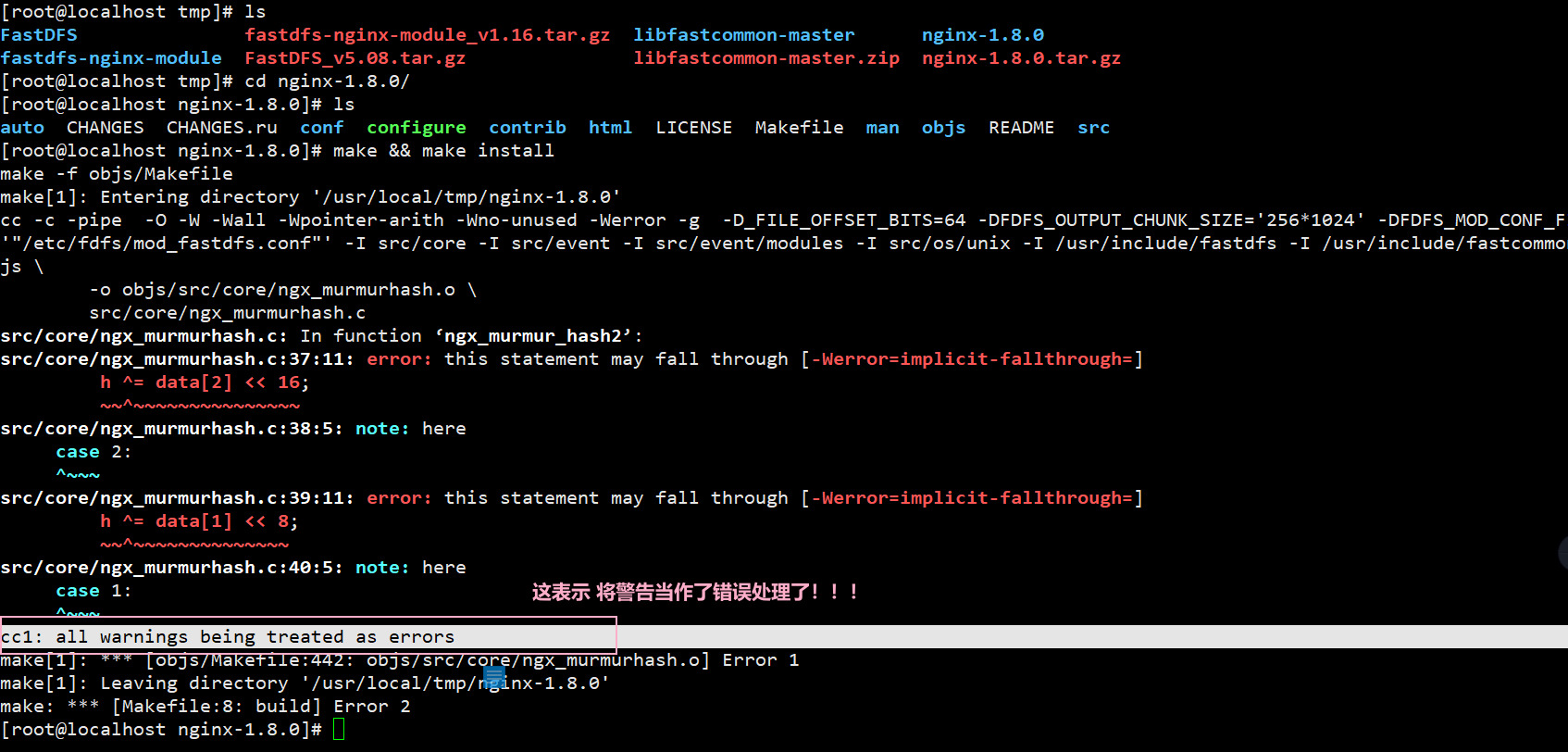1568x752 pixels.
Task: Click the highlighted 'all warnings being treated as errors' line
Action: [x=308, y=636]
